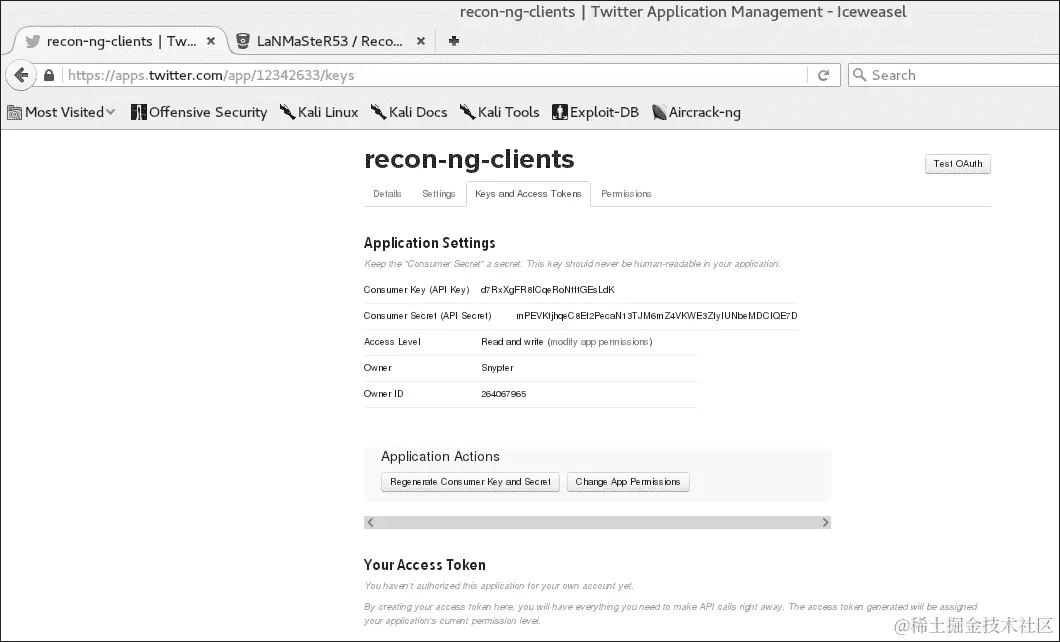Close the recon-ng-clients browser tab
1060x642 pixels.
pos(211,41)
